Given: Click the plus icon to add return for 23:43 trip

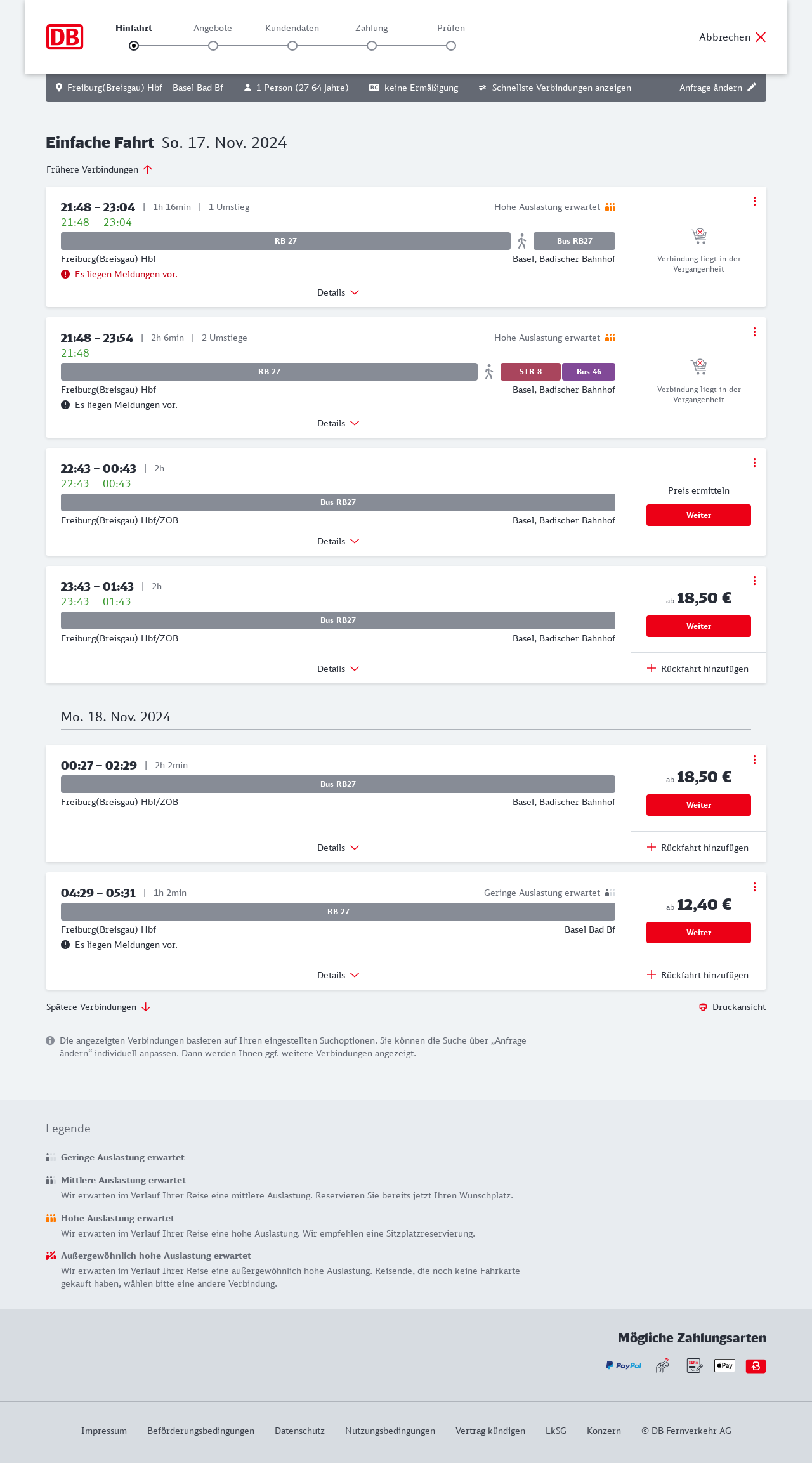Looking at the screenshot, I should (652, 668).
